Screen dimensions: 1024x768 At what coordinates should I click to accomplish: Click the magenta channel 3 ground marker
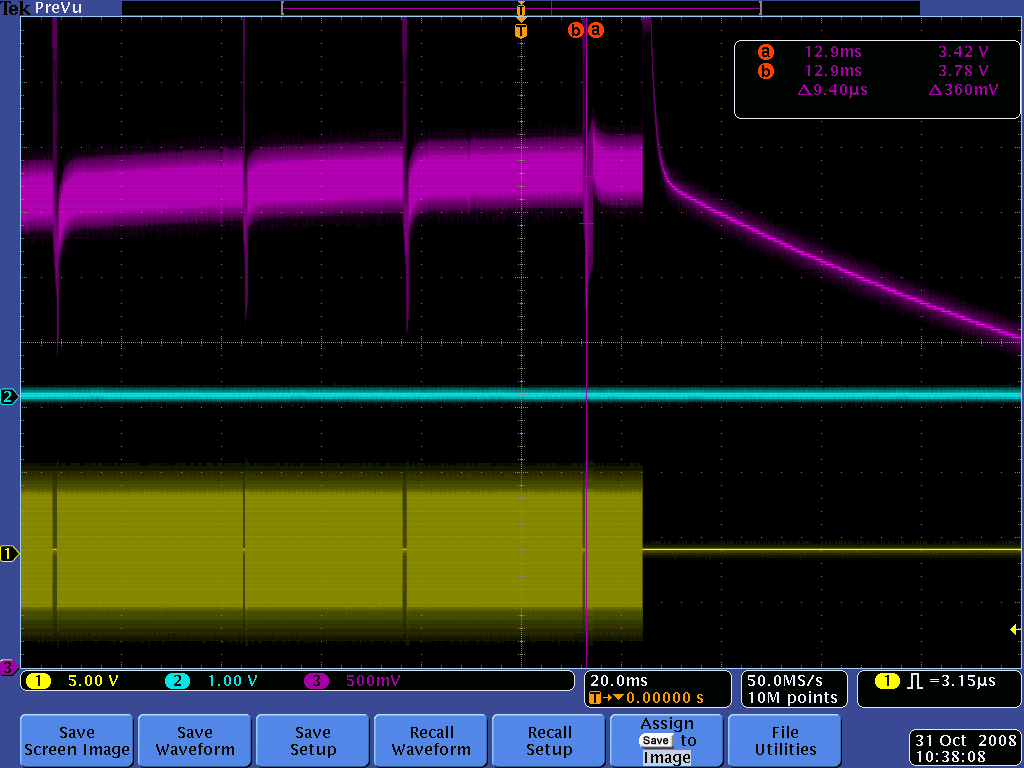(x=9, y=667)
